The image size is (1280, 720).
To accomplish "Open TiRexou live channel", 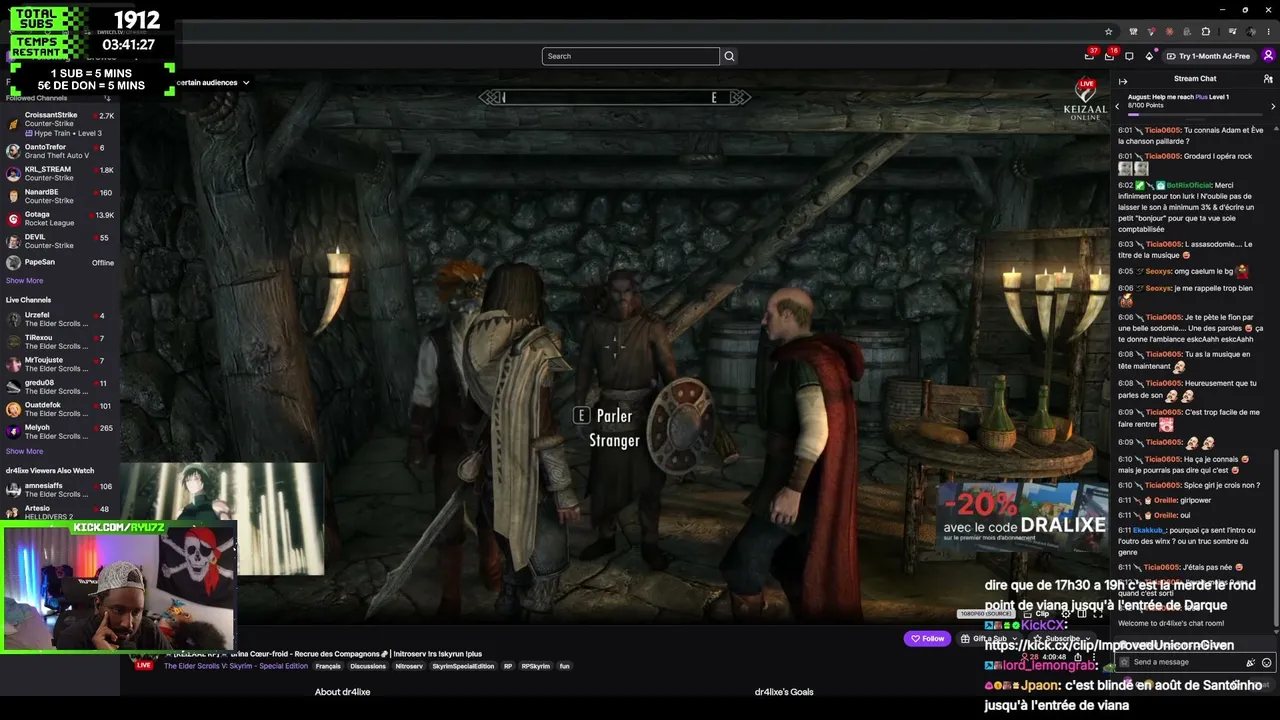I will coord(60,342).
